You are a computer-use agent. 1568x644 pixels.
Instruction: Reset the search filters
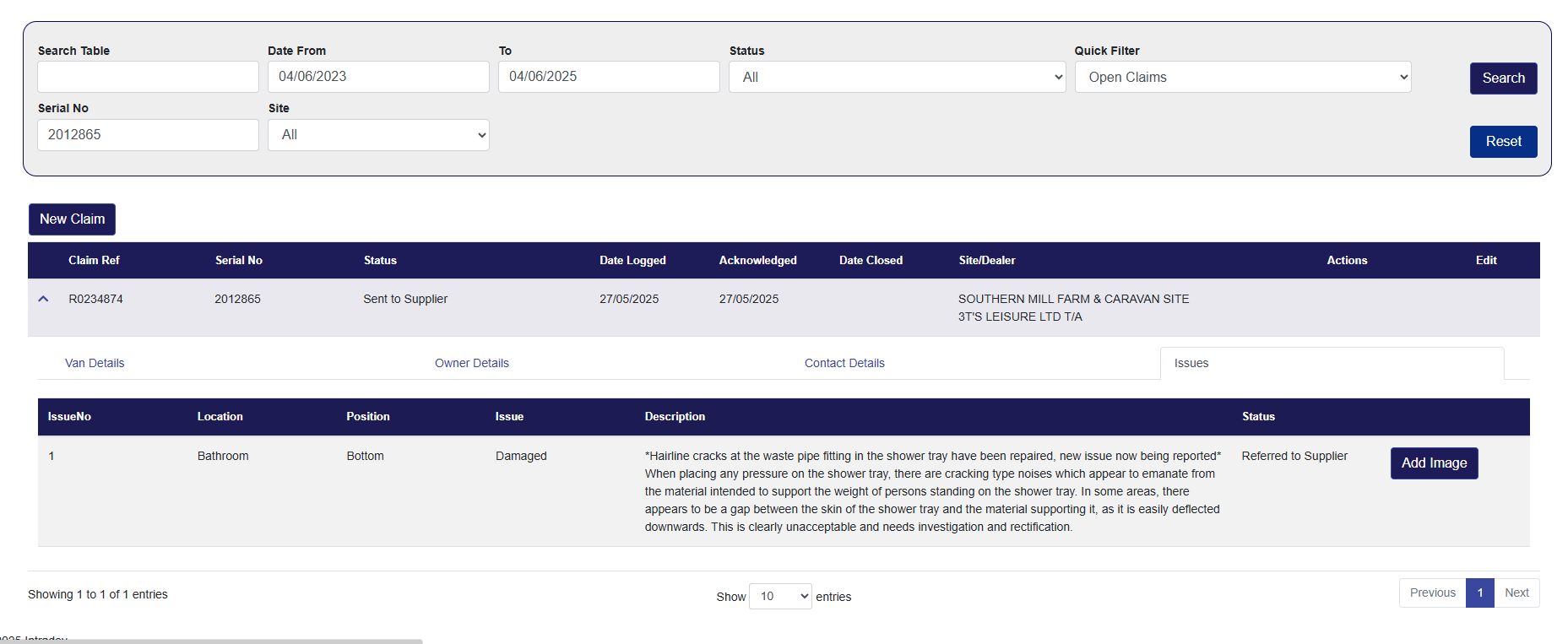pos(1503,142)
